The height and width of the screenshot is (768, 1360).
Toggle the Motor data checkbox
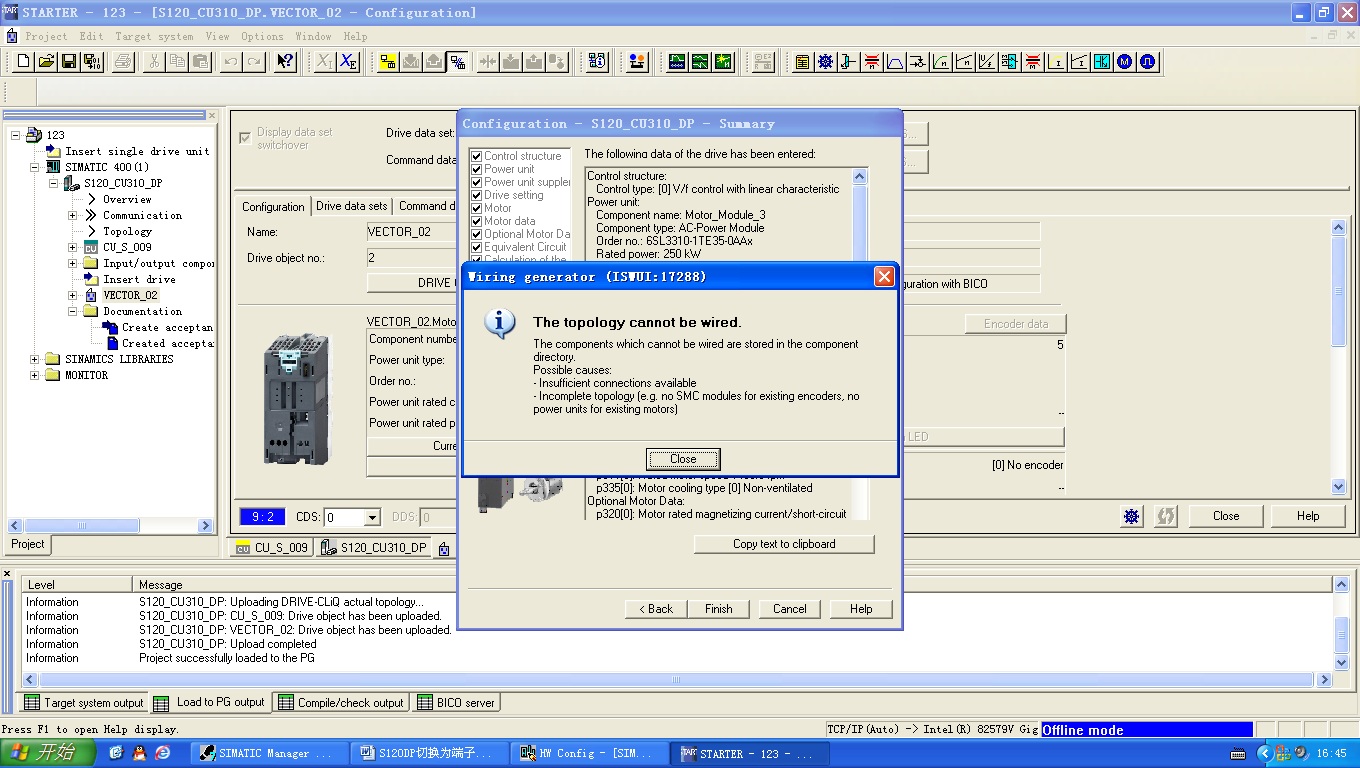click(477, 221)
